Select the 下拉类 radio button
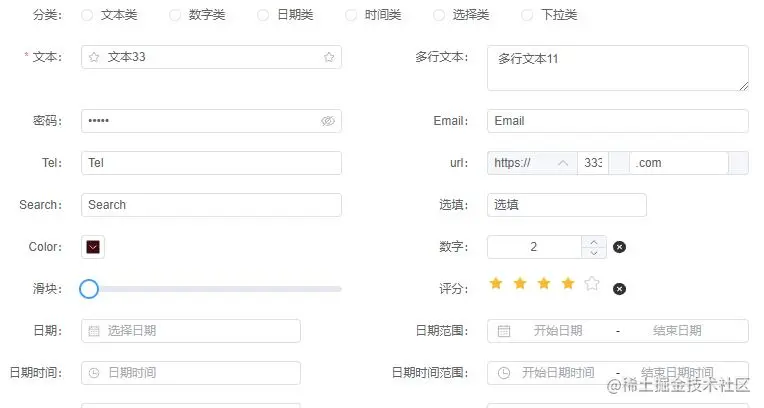The height and width of the screenshot is (408, 764). [527, 15]
